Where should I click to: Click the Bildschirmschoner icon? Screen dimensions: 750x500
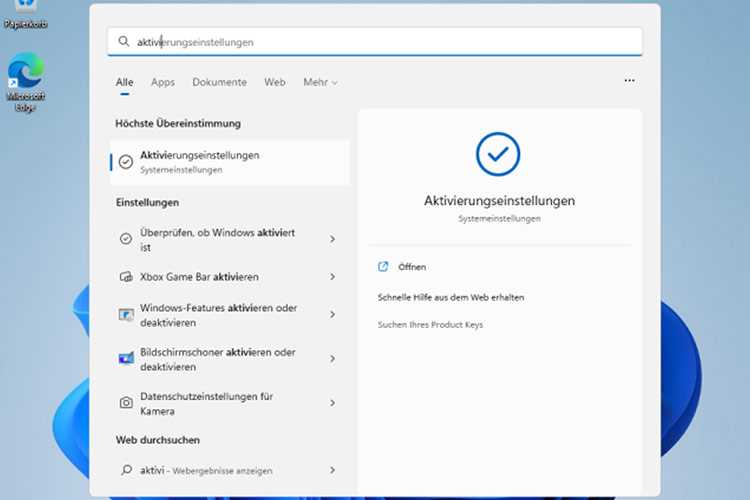(126, 358)
